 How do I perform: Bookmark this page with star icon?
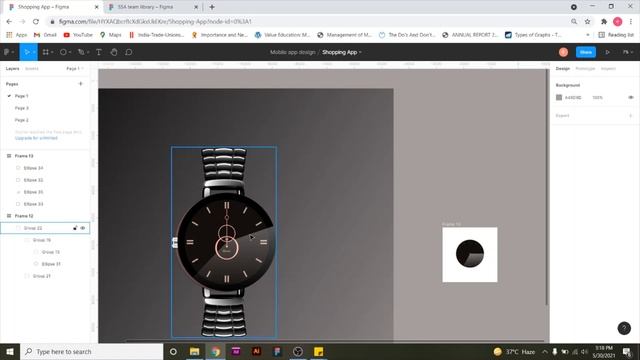(587, 21)
